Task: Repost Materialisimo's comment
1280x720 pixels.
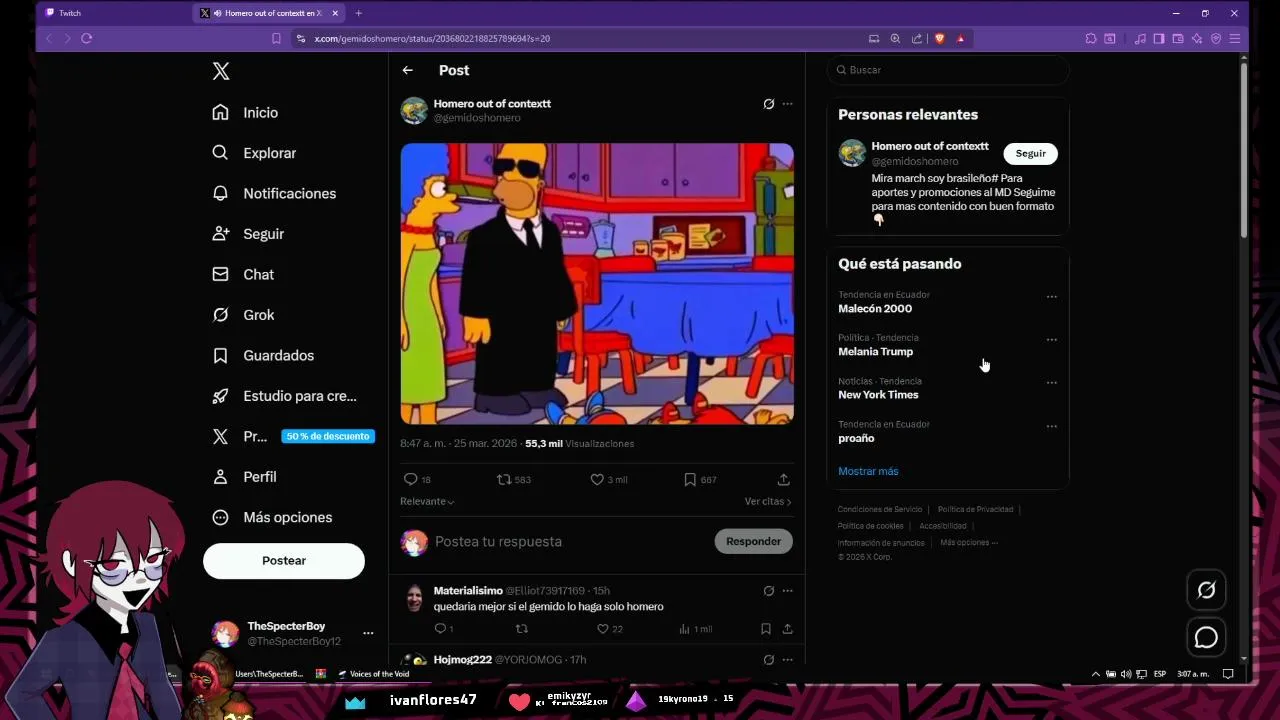Action: pyautogui.click(x=521, y=629)
